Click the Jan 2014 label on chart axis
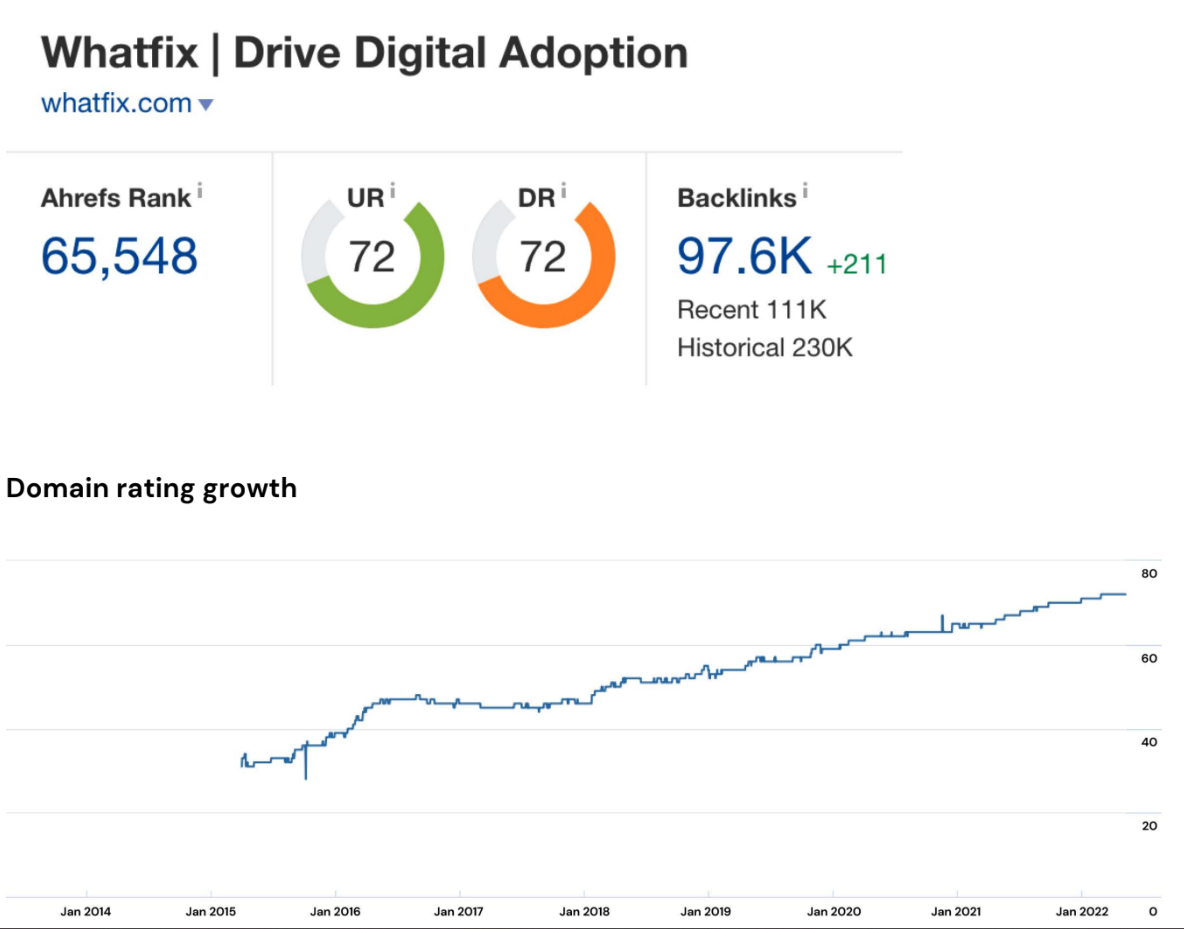 click(x=86, y=911)
